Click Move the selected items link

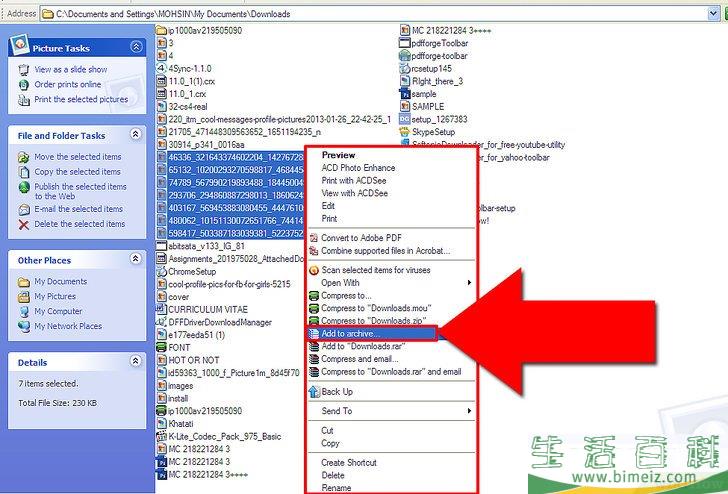pyautogui.click(x=78, y=157)
